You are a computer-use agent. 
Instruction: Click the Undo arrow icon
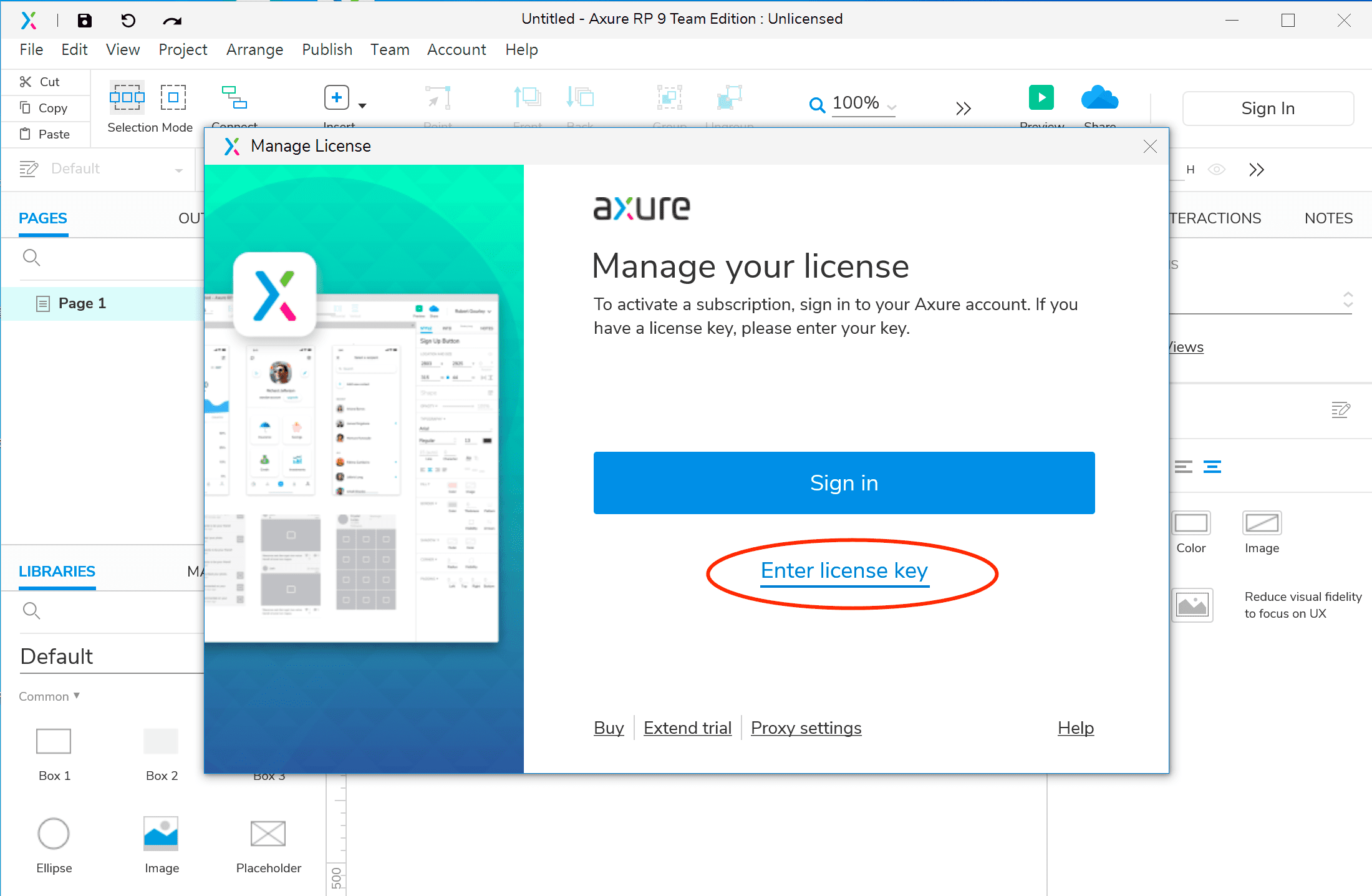pos(128,21)
